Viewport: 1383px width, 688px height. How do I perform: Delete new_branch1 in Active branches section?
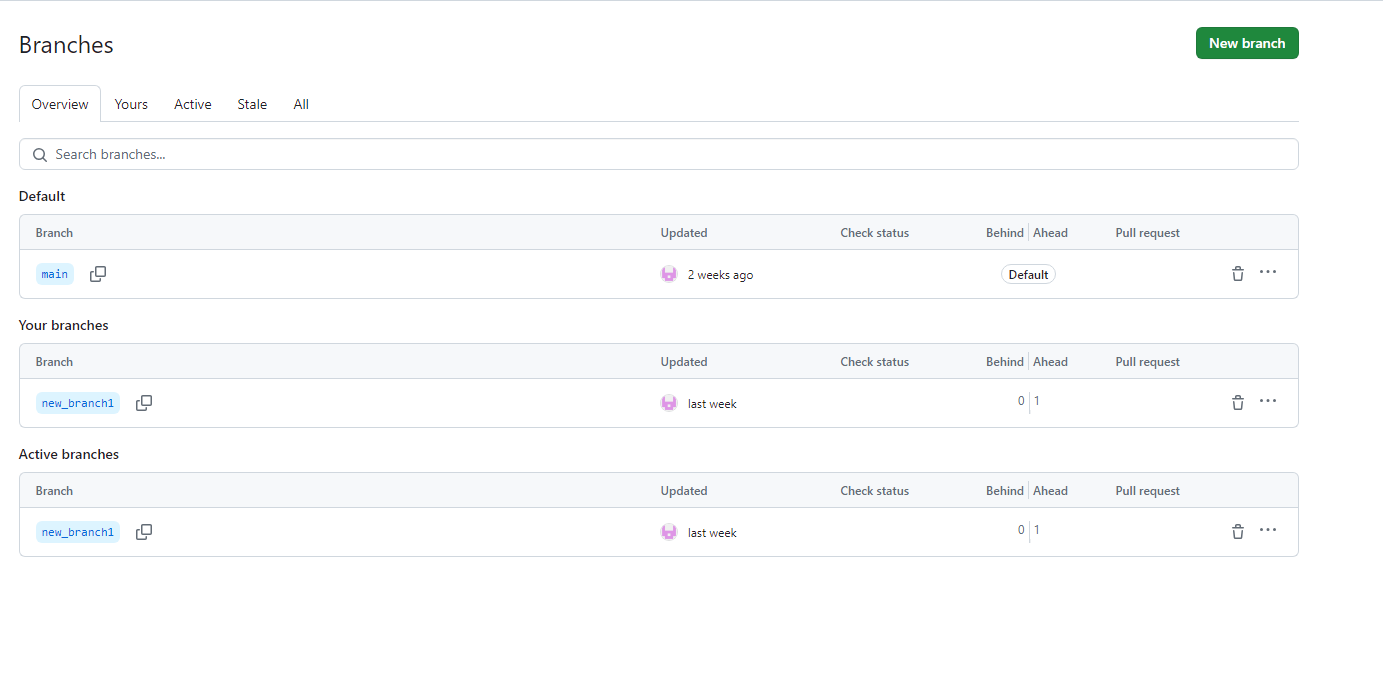pyautogui.click(x=1237, y=532)
